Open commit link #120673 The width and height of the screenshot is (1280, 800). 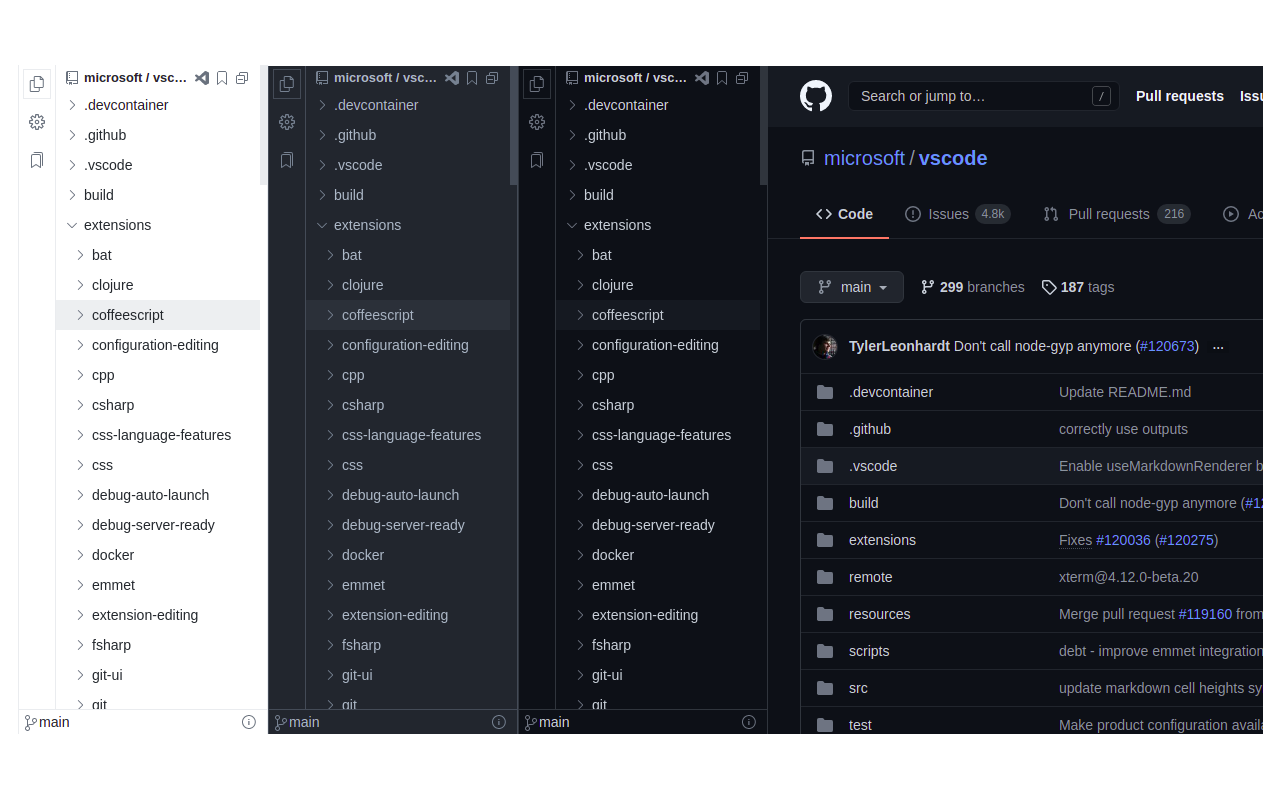pyautogui.click(x=1167, y=347)
